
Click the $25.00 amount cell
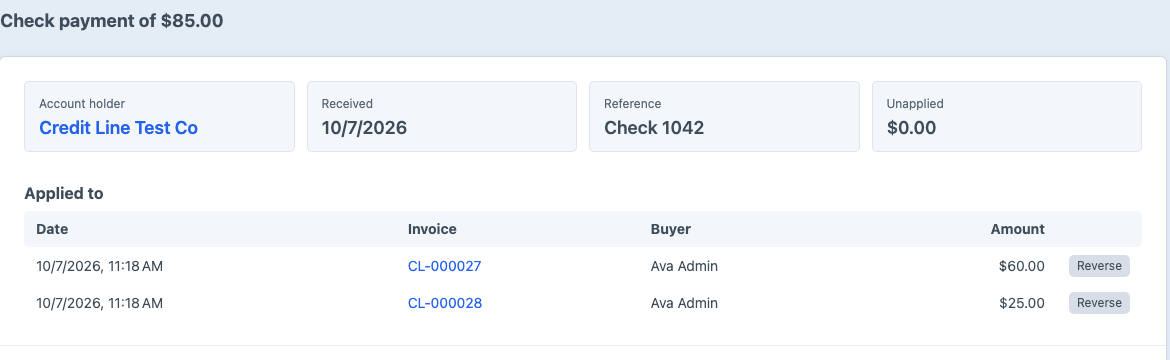click(x=1022, y=303)
